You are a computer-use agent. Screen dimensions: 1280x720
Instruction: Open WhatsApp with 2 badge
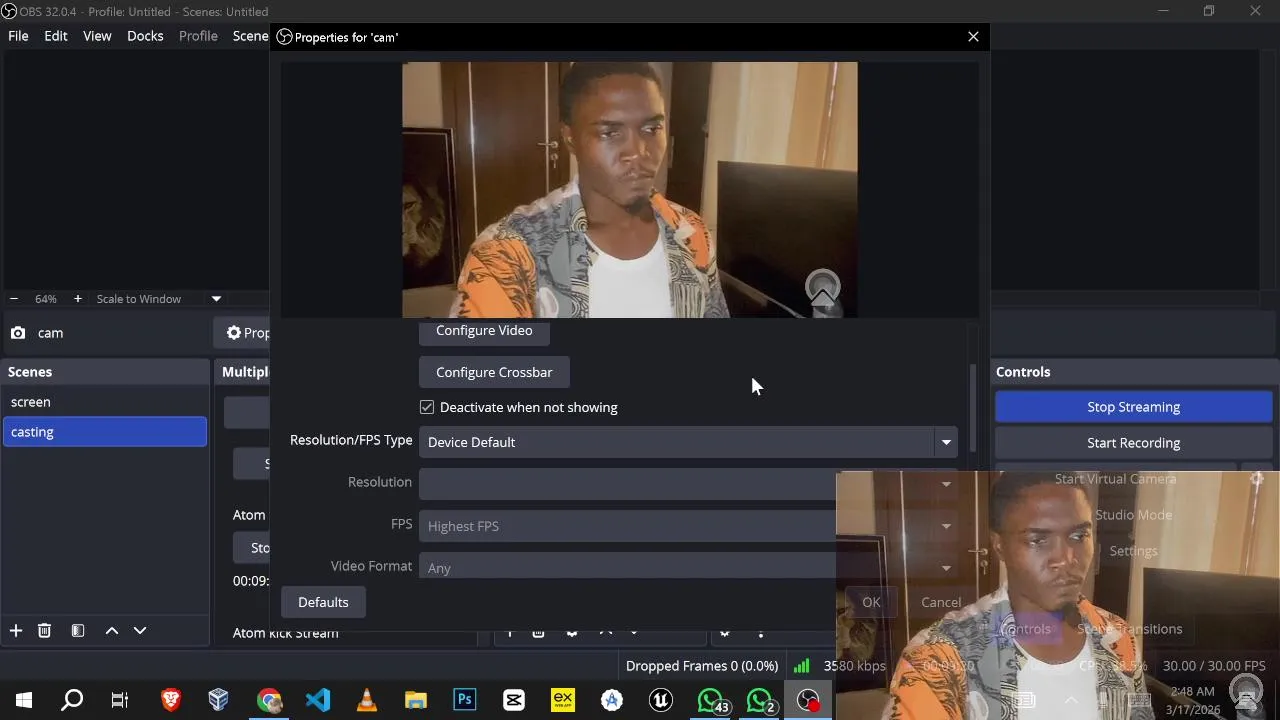click(760, 700)
